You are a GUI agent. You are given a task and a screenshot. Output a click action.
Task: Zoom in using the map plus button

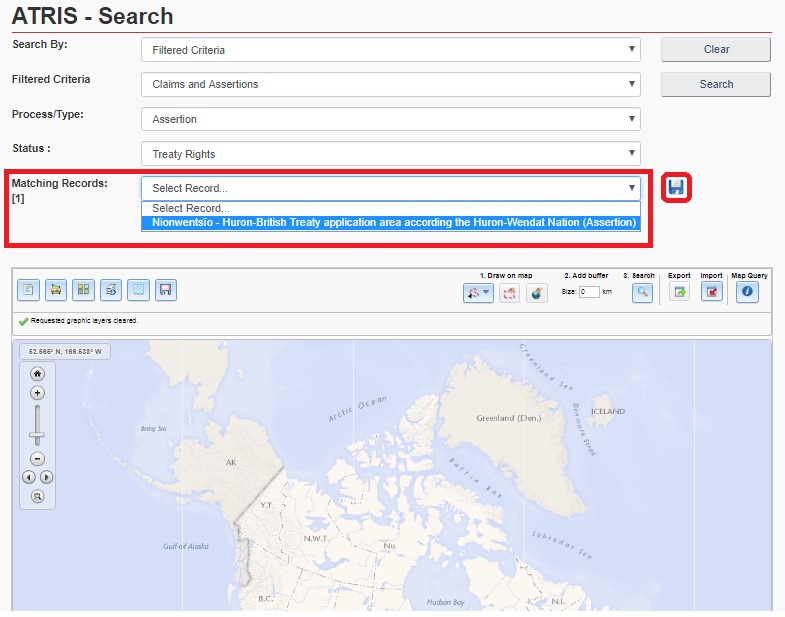click(37, 393)
